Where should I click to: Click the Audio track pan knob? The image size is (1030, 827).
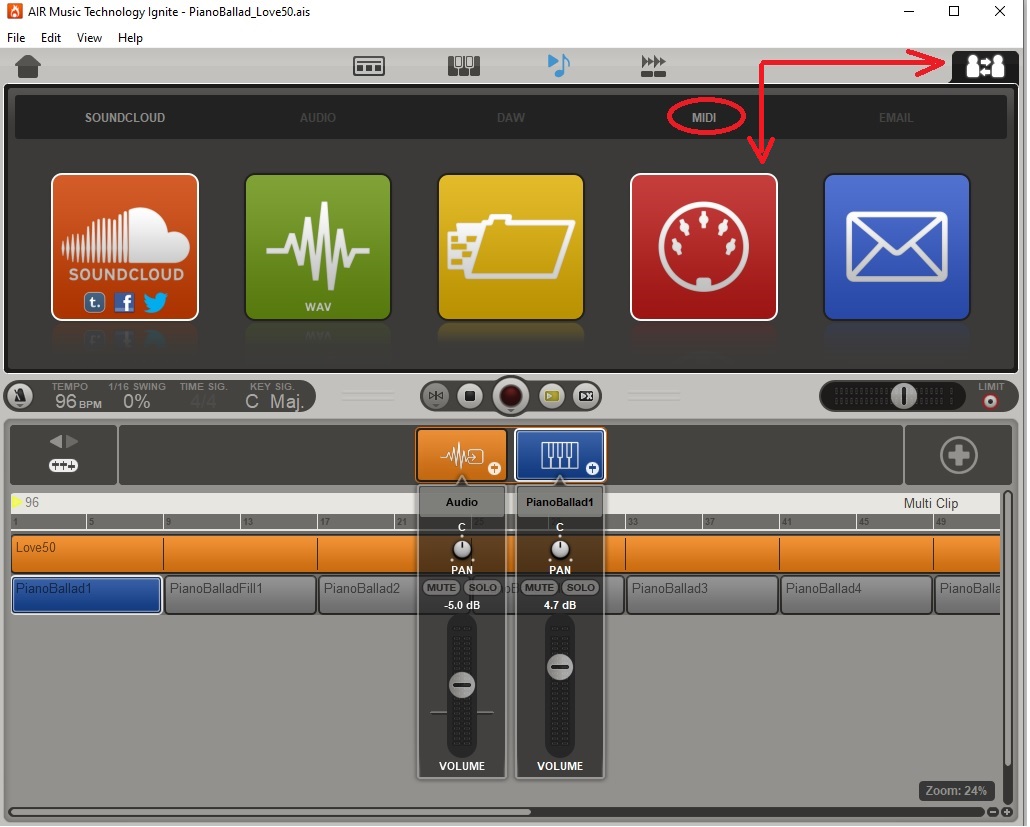pyautogui.click(x=462, y=549)
